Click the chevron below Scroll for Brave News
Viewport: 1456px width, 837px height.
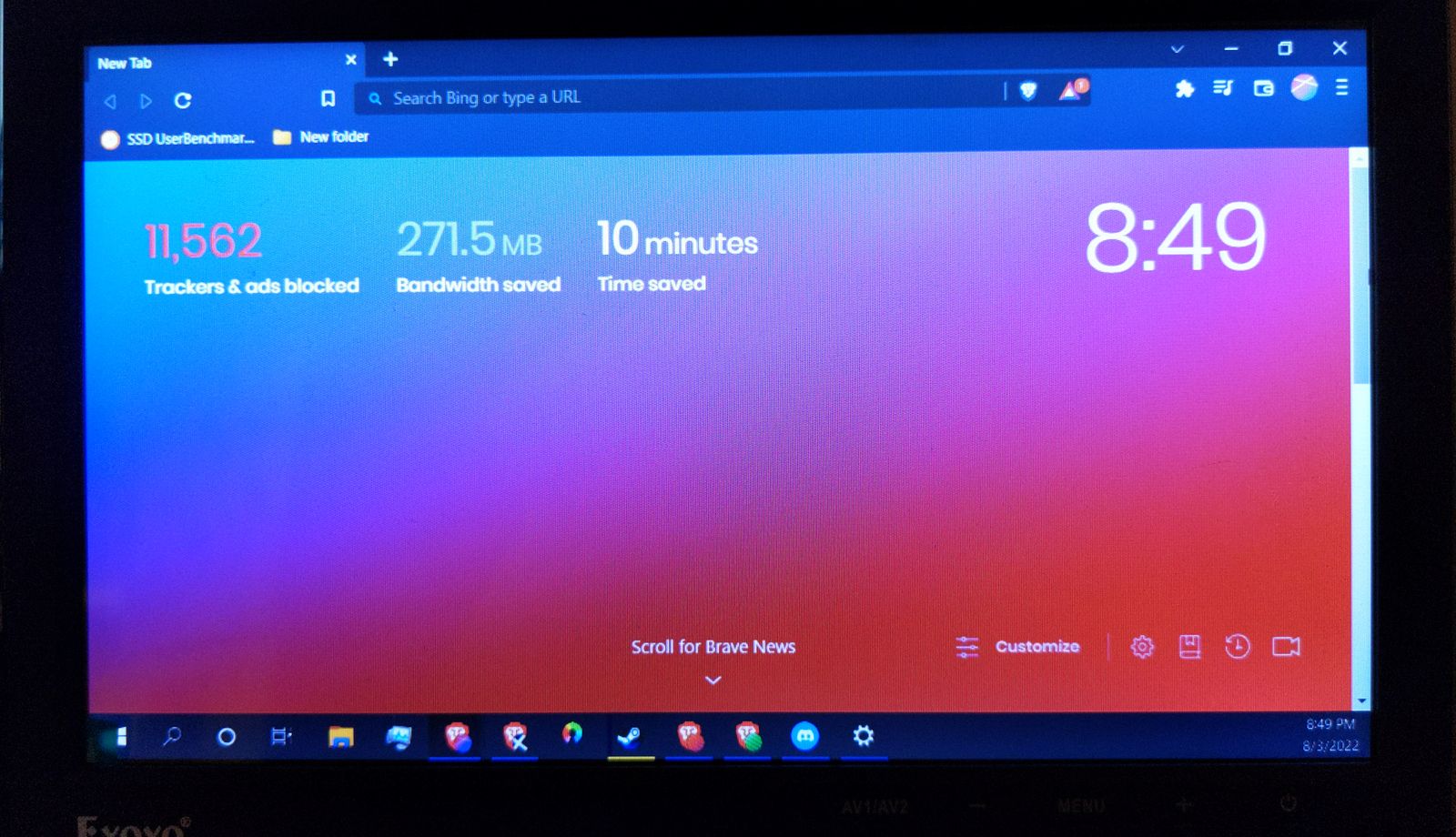[713, 680]
